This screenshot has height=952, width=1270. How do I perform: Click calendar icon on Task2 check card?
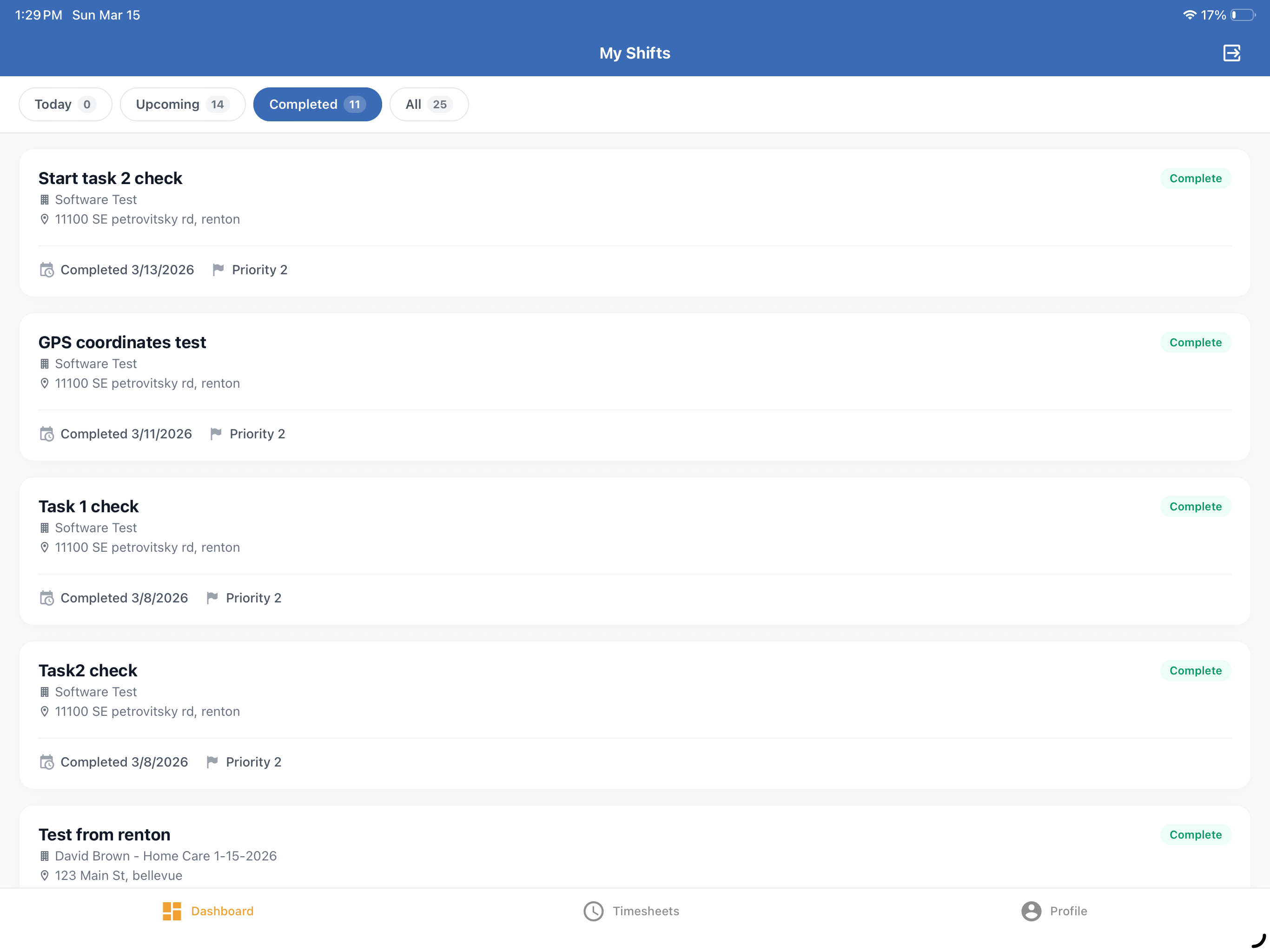click(46, 762)
